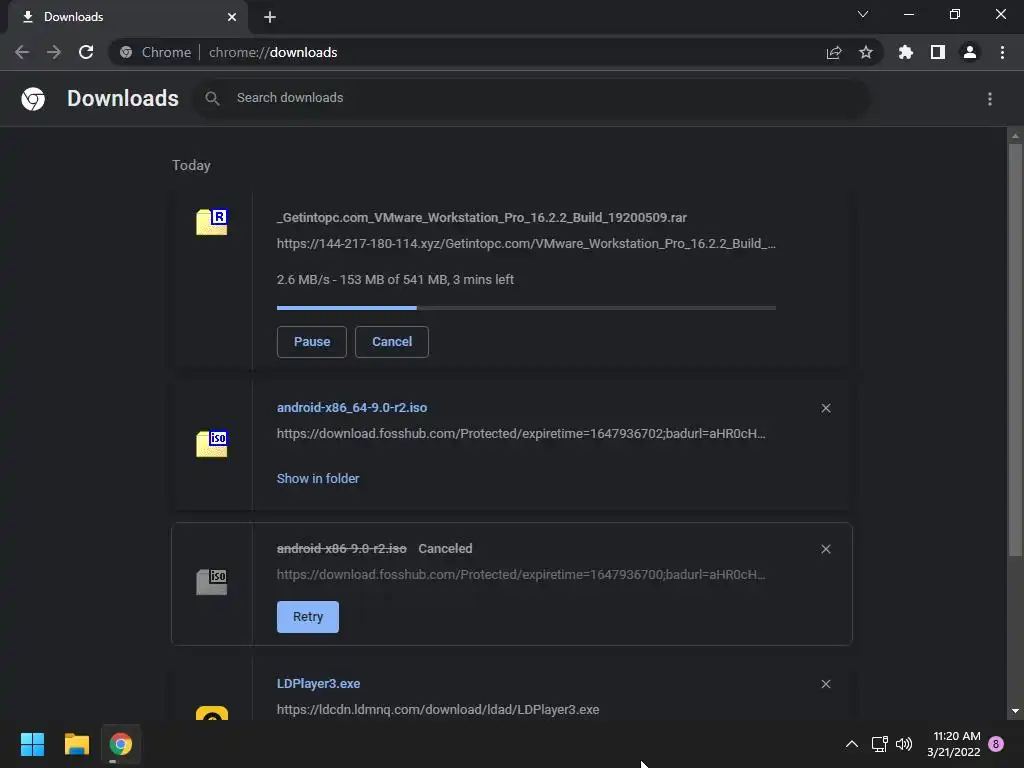1024x768 pixels.
Task: Click the '153 MB of 541 MB' status text
Action: coord(393,280)
